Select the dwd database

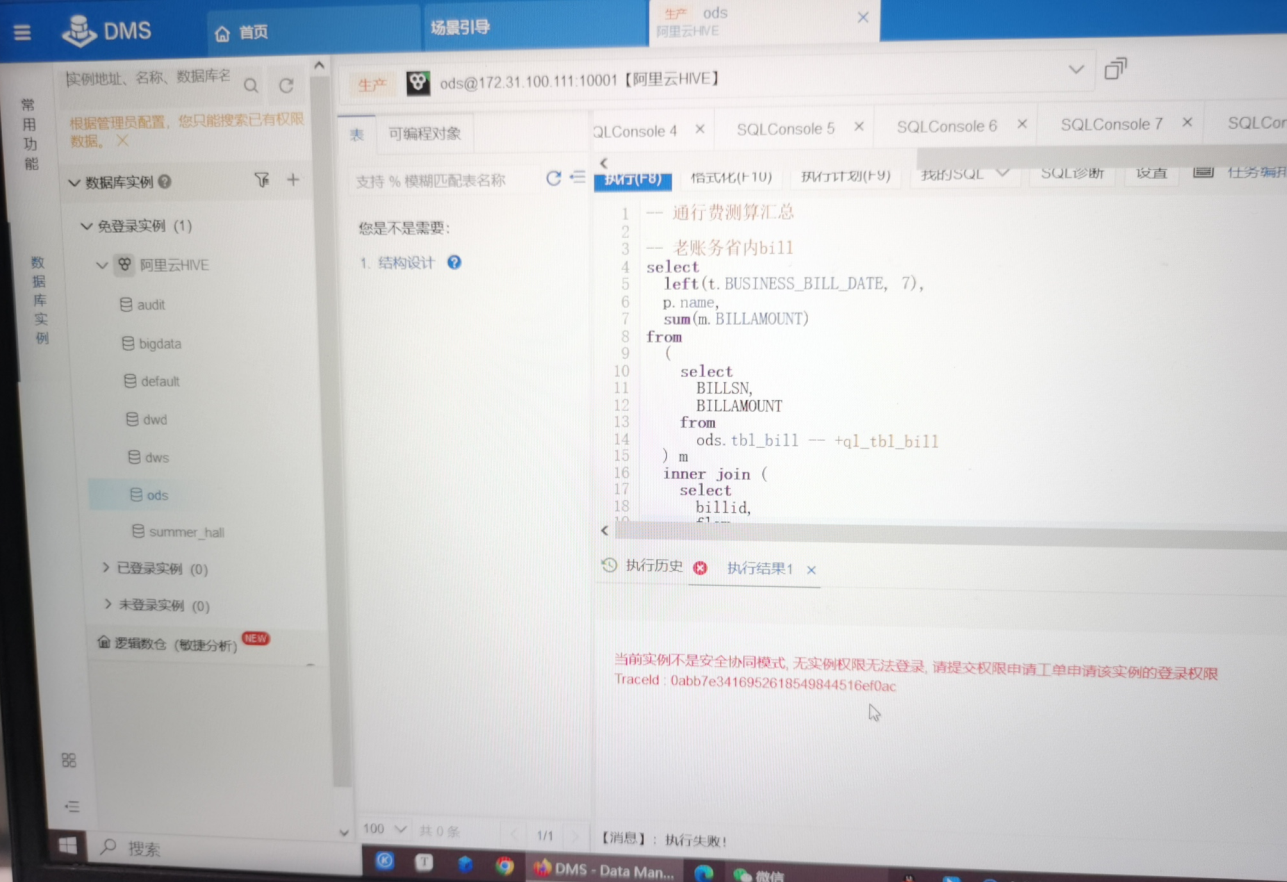[x=147, y=419]
